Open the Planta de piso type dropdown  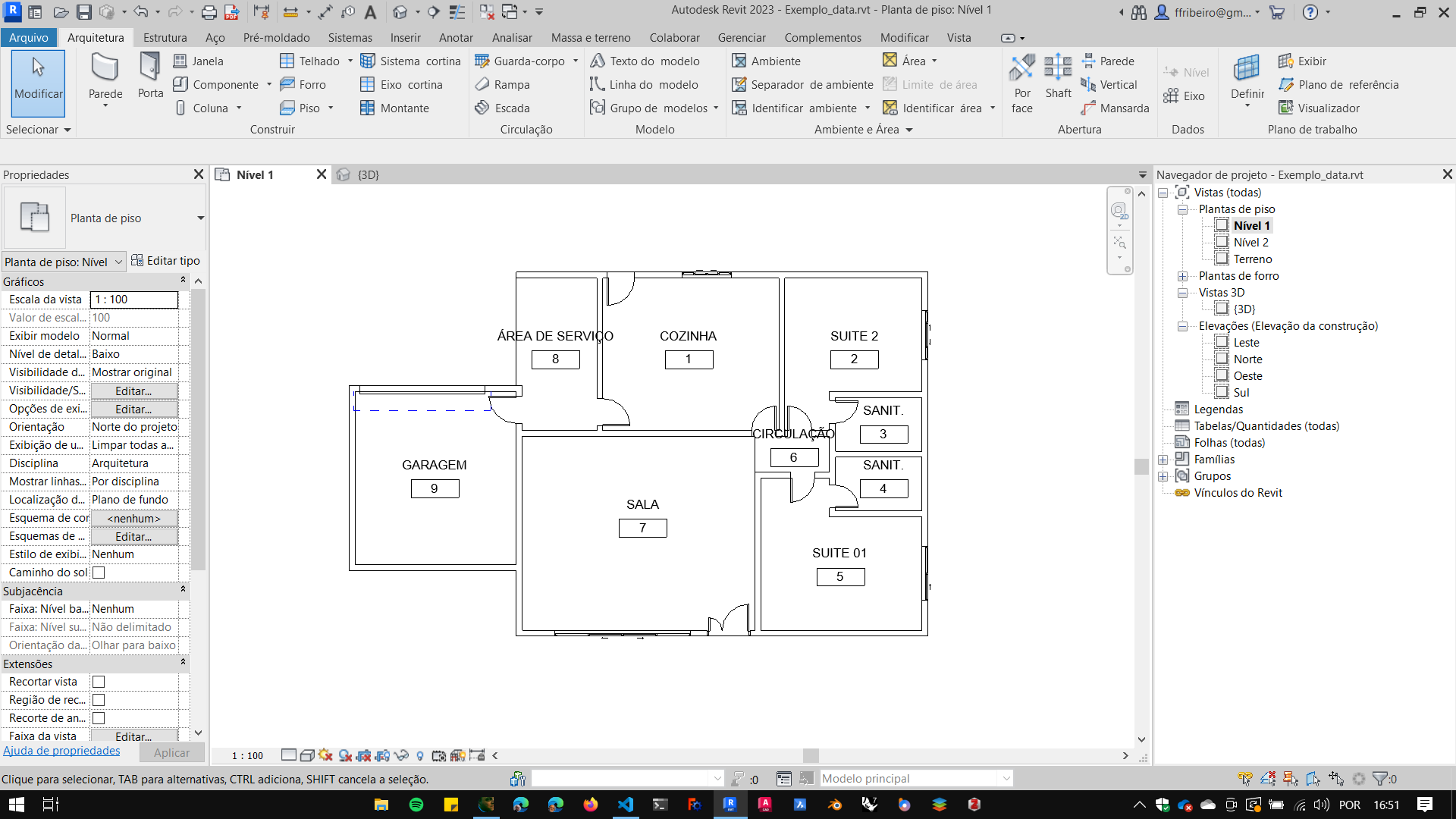point(200,218)
